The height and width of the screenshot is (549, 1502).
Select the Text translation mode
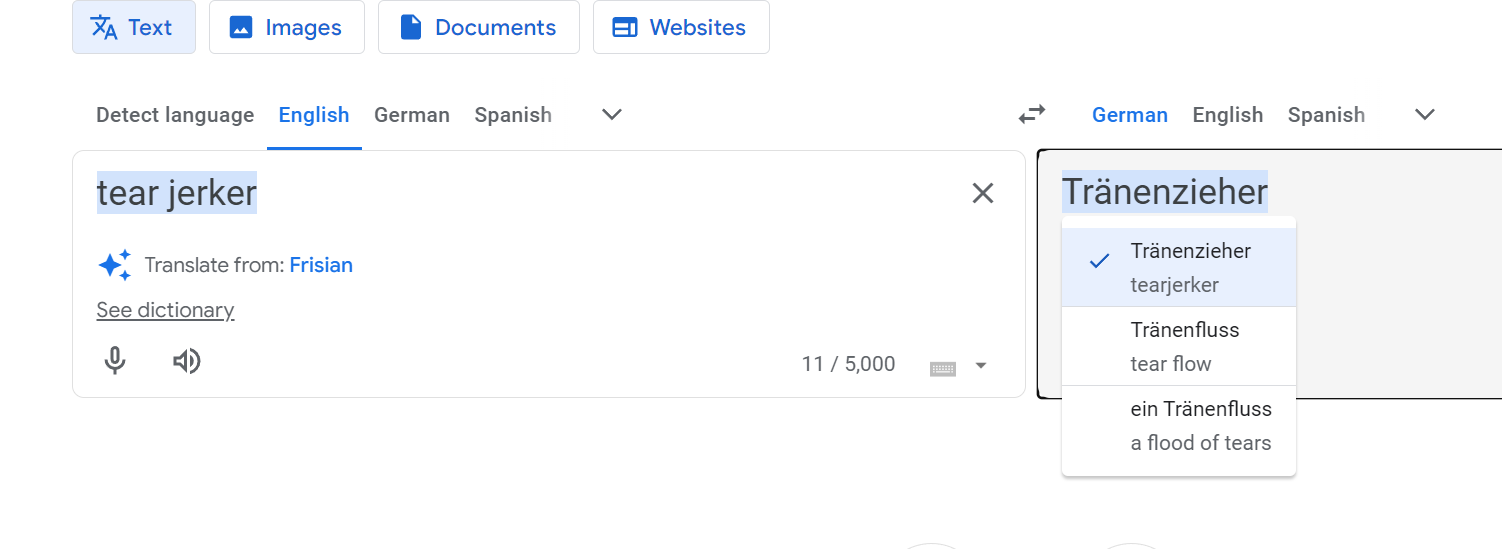[134, 27]
